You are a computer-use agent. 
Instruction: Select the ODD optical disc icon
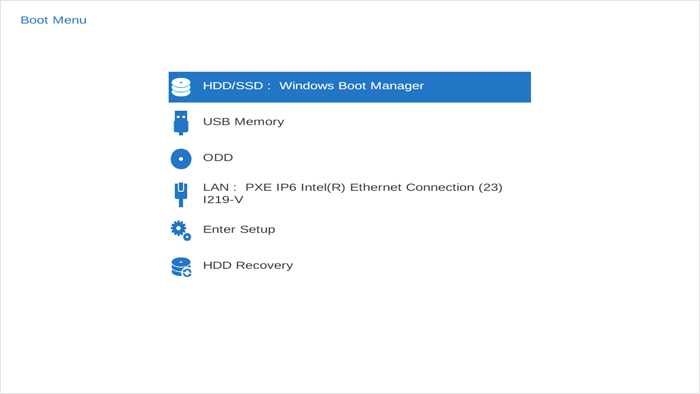click(181, 159)
